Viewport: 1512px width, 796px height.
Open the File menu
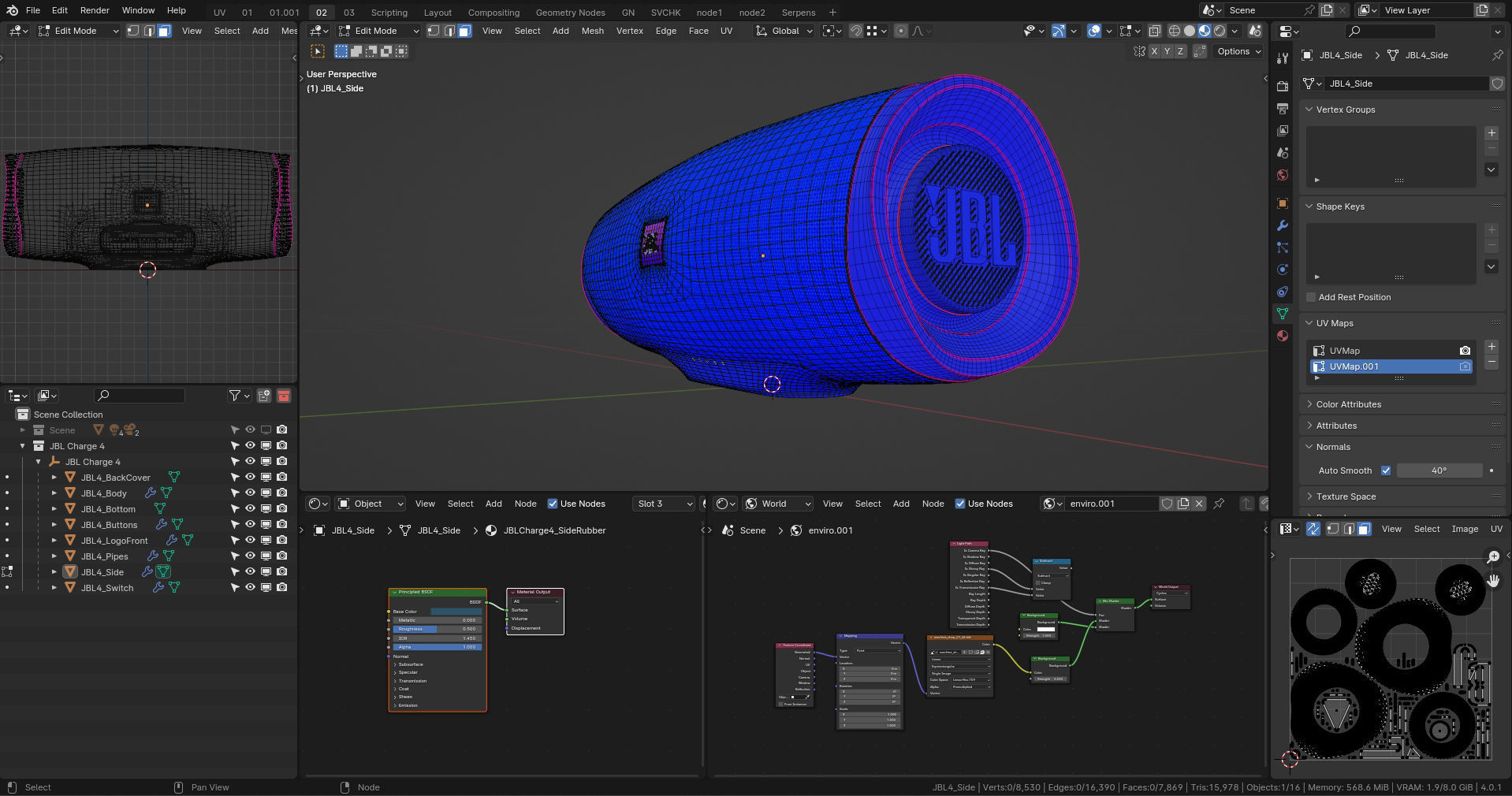[x=33, y=10]
